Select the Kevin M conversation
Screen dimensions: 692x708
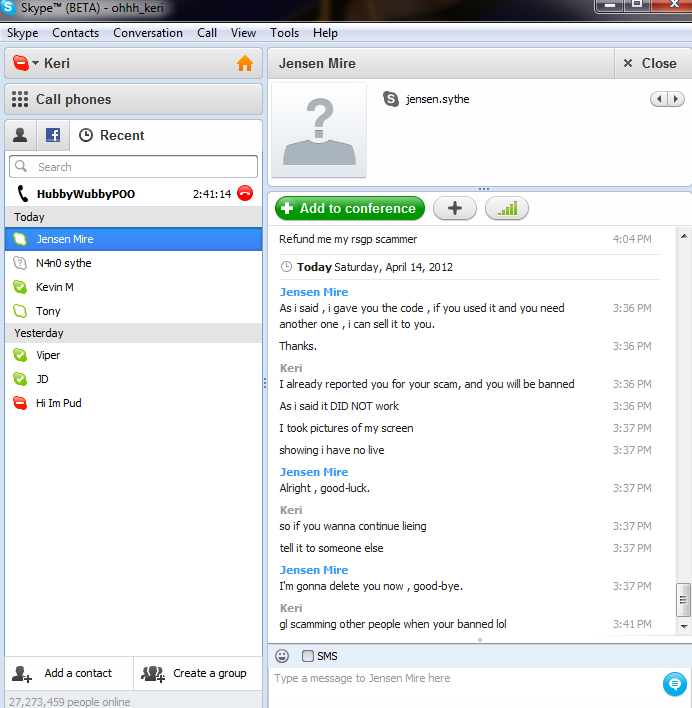[x=133, y=287]
